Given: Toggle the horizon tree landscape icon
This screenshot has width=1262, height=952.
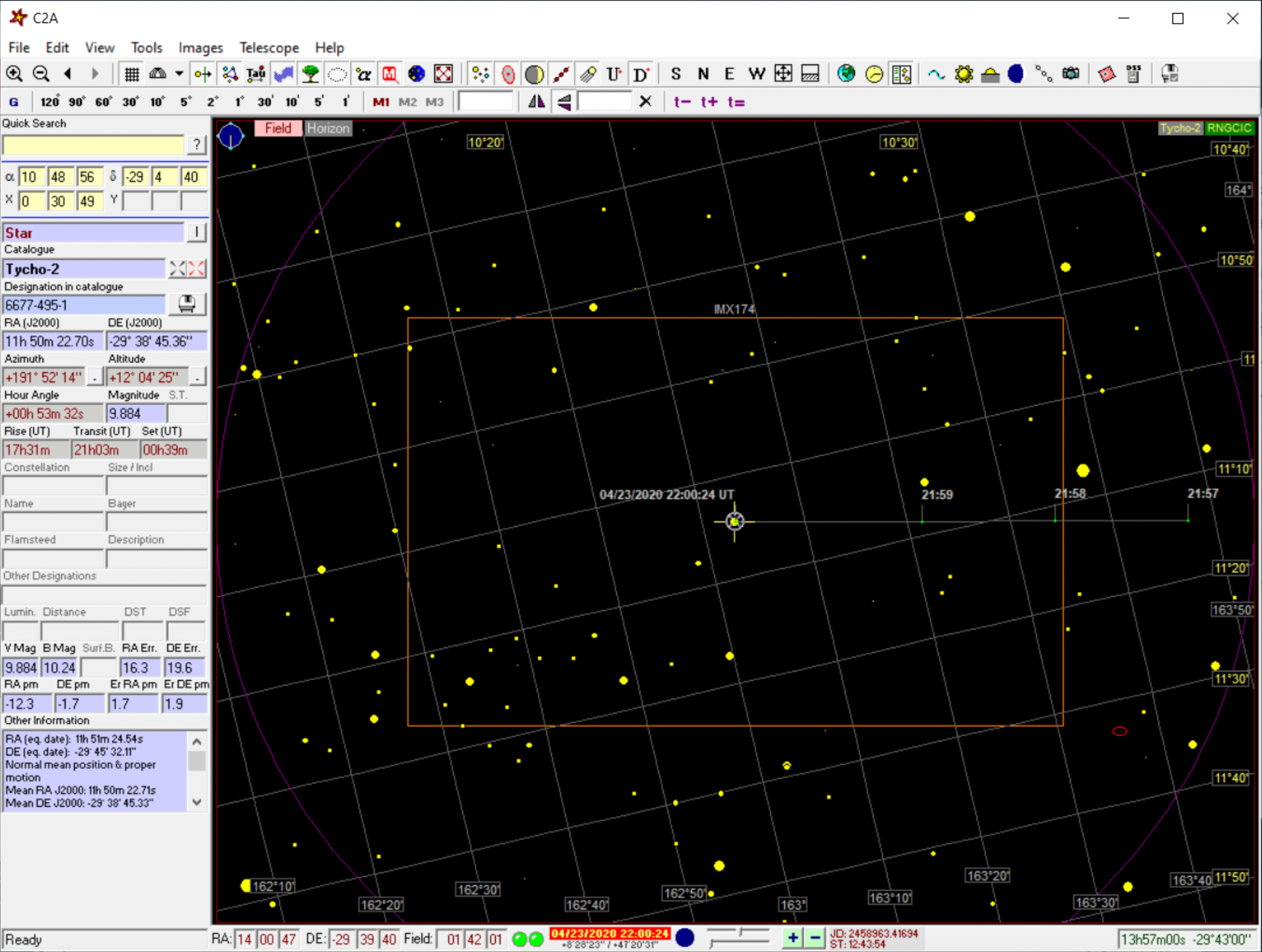Looking at the screenshot, I should coord(311,74).
